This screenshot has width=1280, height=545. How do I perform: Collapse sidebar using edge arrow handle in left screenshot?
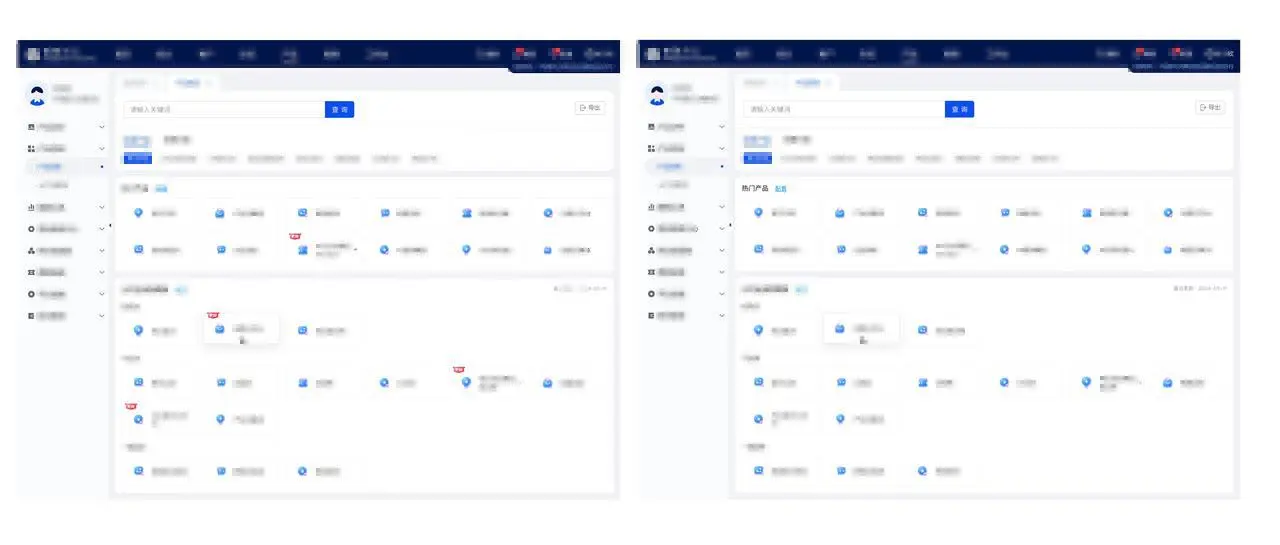[x=110, y=226]
